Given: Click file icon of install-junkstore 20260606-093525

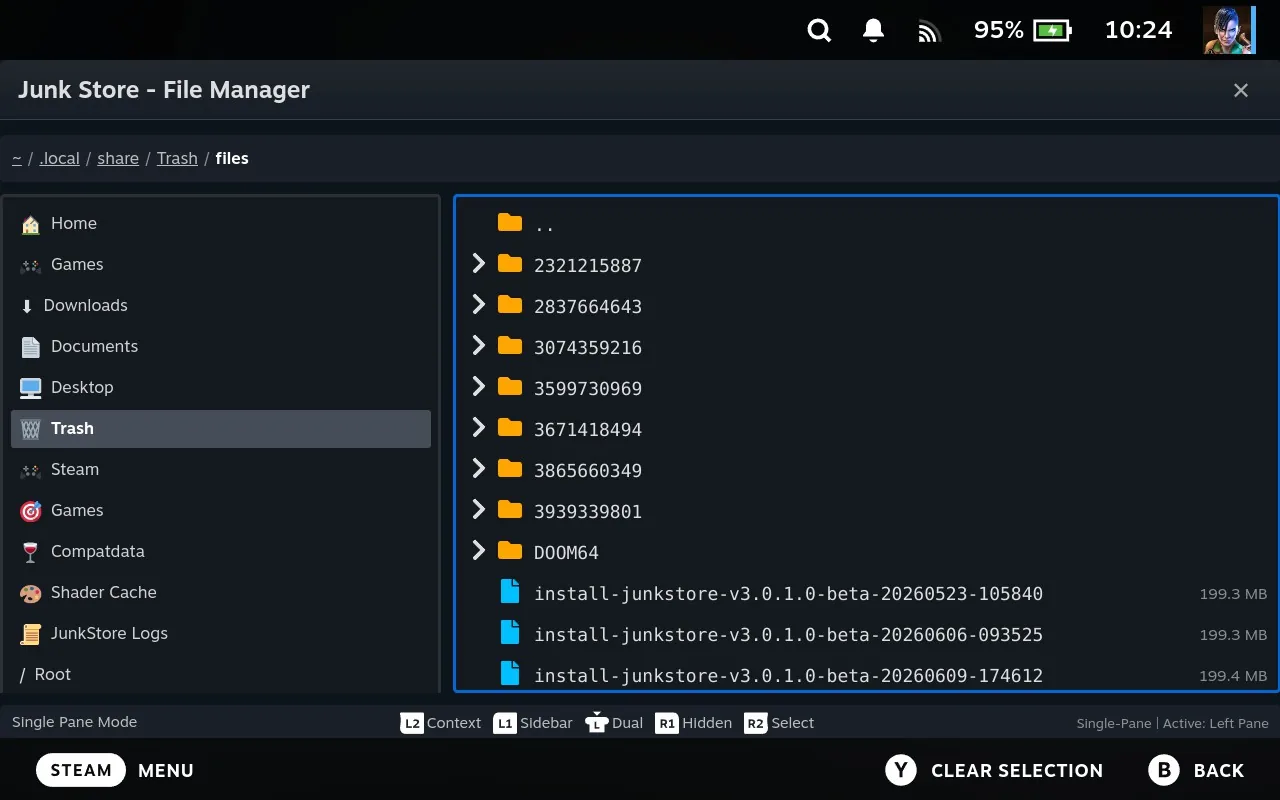Looking at the screenshot, I should [x=510, y=633].
